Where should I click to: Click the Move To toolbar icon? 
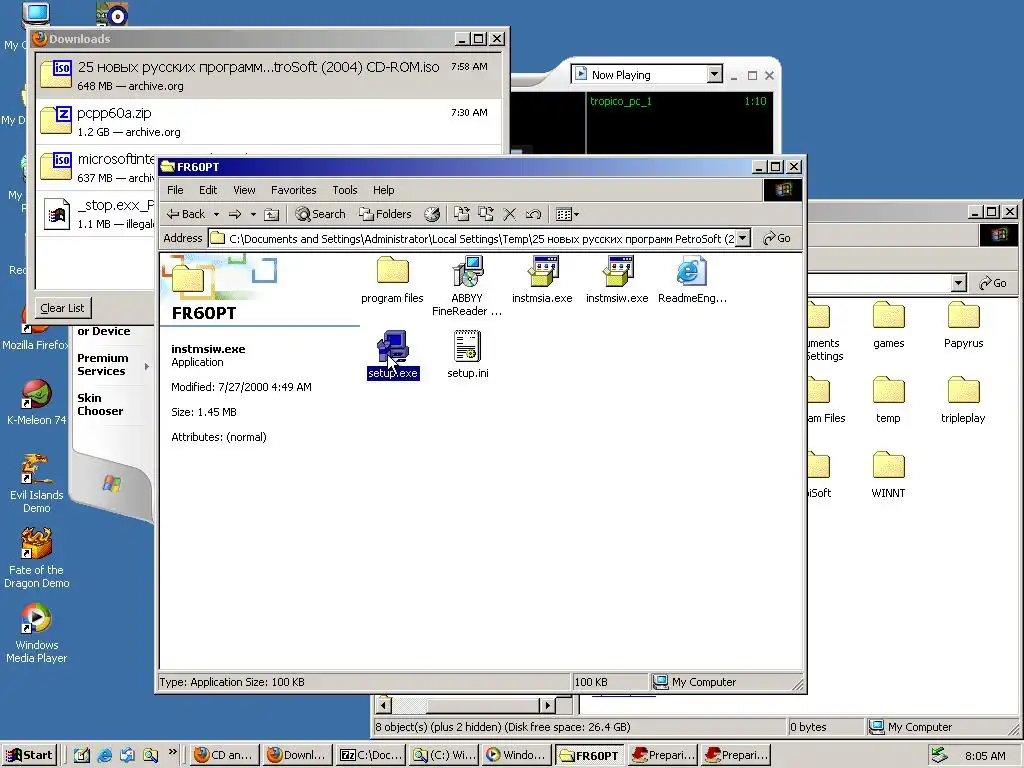[462, 214]
